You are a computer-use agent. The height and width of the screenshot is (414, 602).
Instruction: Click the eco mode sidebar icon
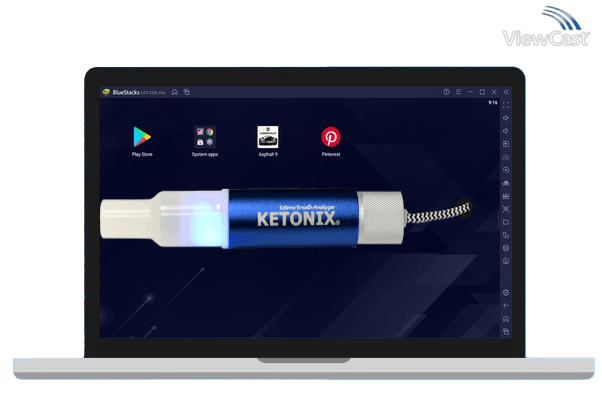click(506, 183)
